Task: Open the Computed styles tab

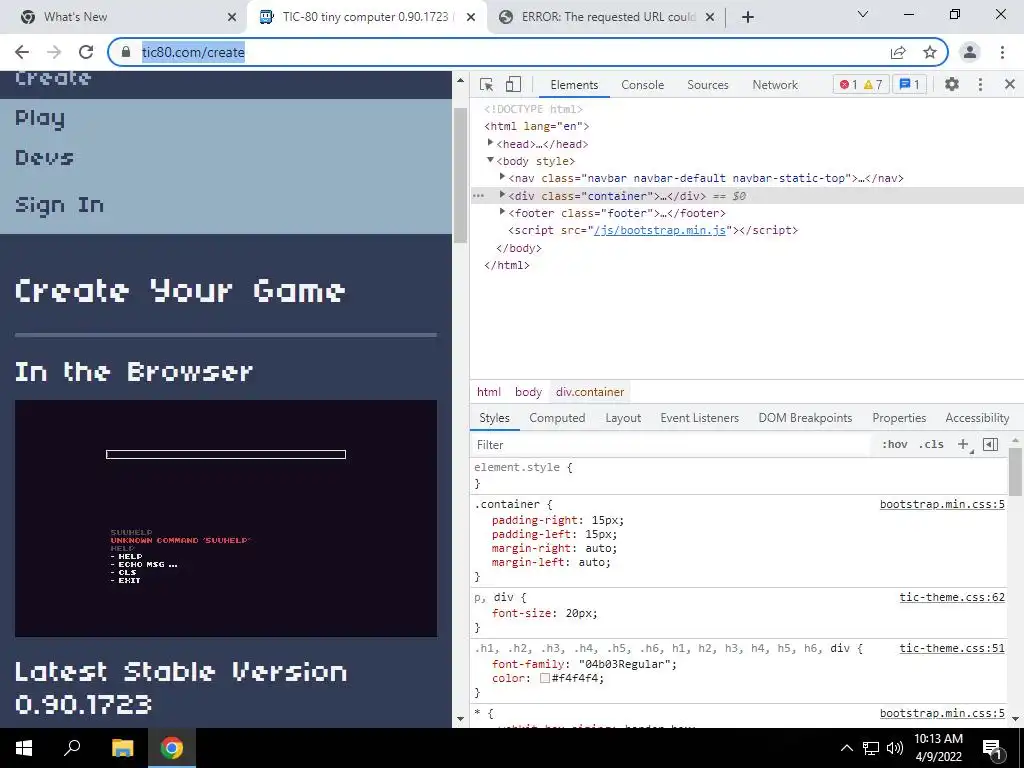Action: click(x=557, y=418)
